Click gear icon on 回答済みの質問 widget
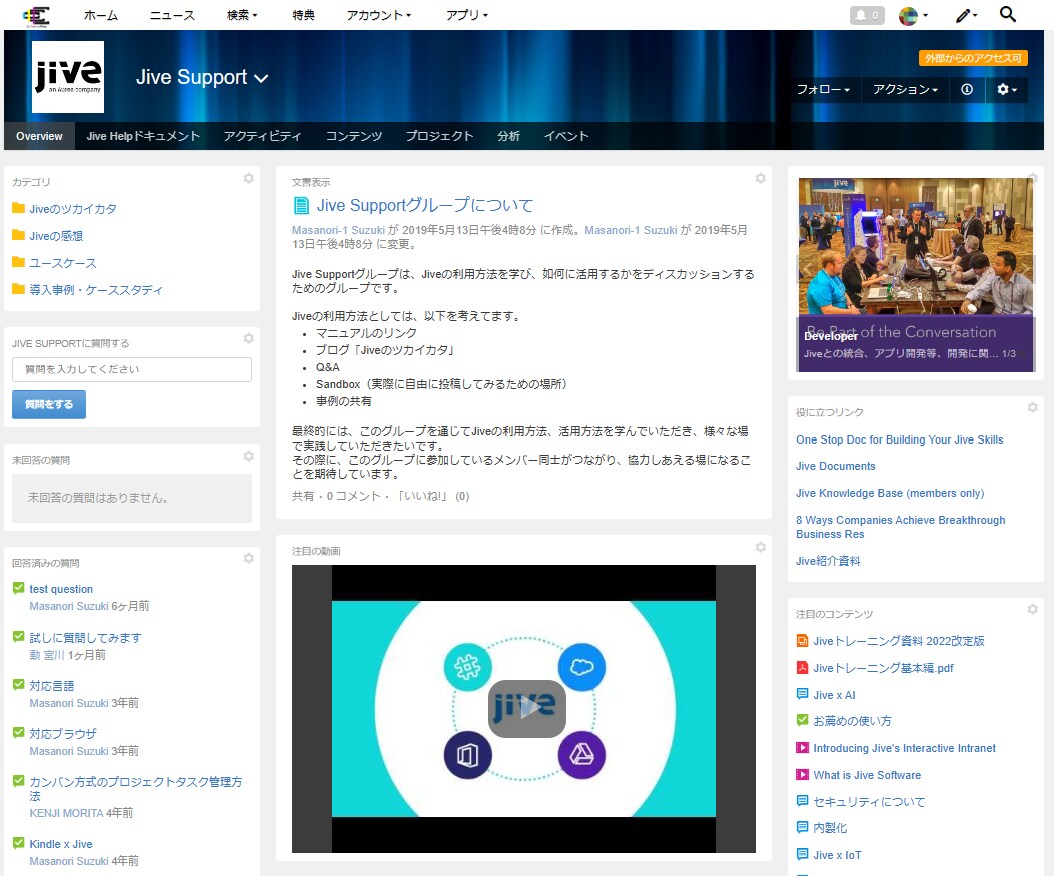The height and width of the screenshot is (876, 1054). 249,559
